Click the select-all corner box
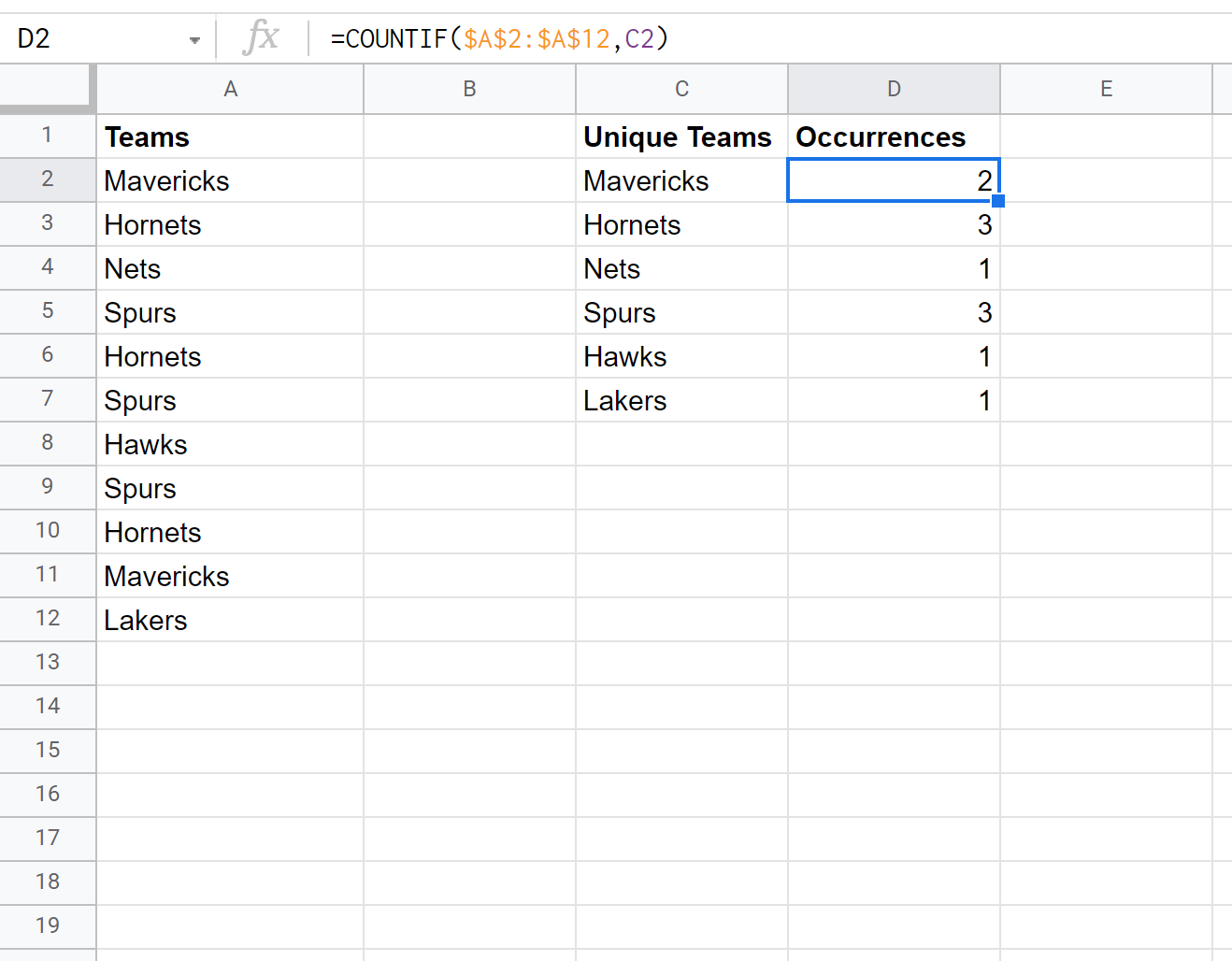 [47, 89]
